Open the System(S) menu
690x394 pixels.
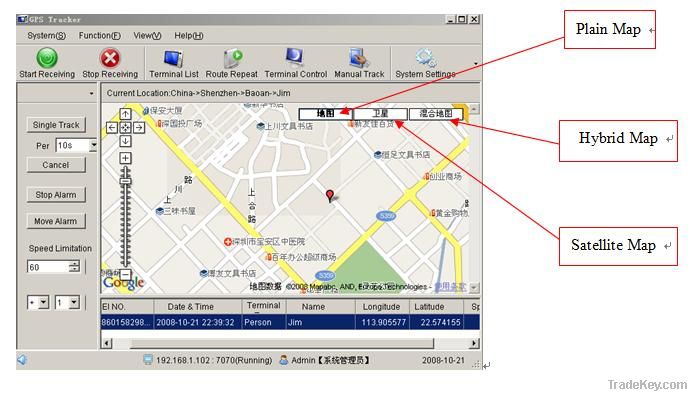click(46, 36)
